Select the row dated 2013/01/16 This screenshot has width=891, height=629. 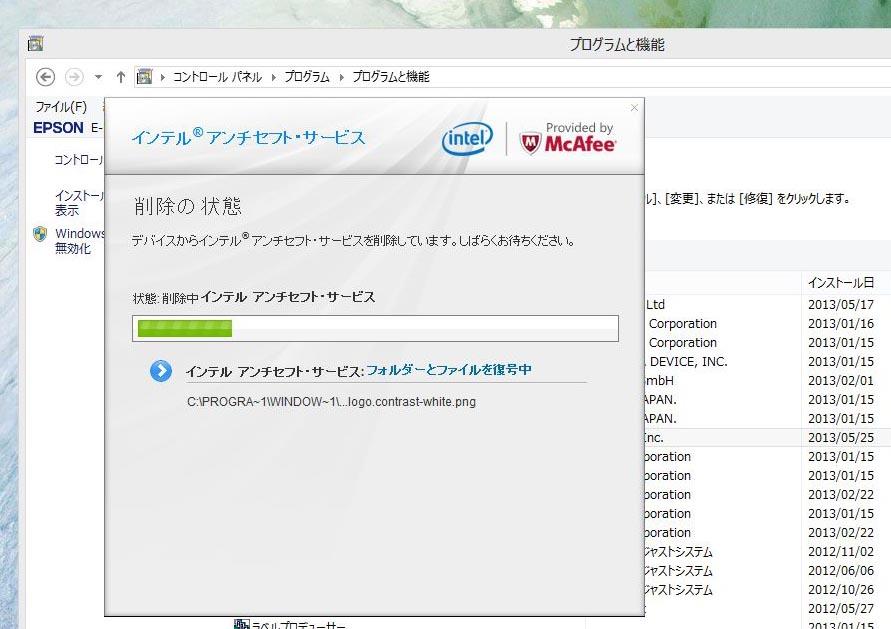pyautogui.click(x=768, y=324)
